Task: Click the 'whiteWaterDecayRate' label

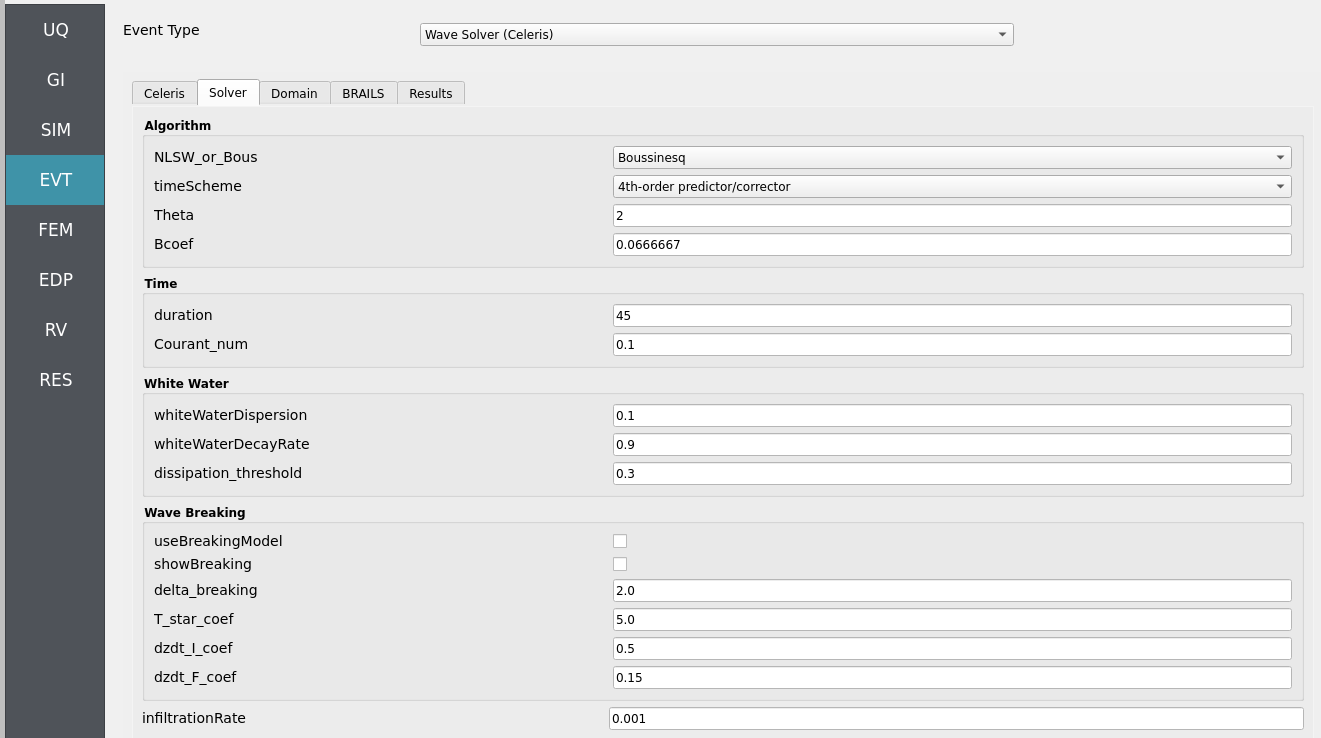Action: (231, 444)
